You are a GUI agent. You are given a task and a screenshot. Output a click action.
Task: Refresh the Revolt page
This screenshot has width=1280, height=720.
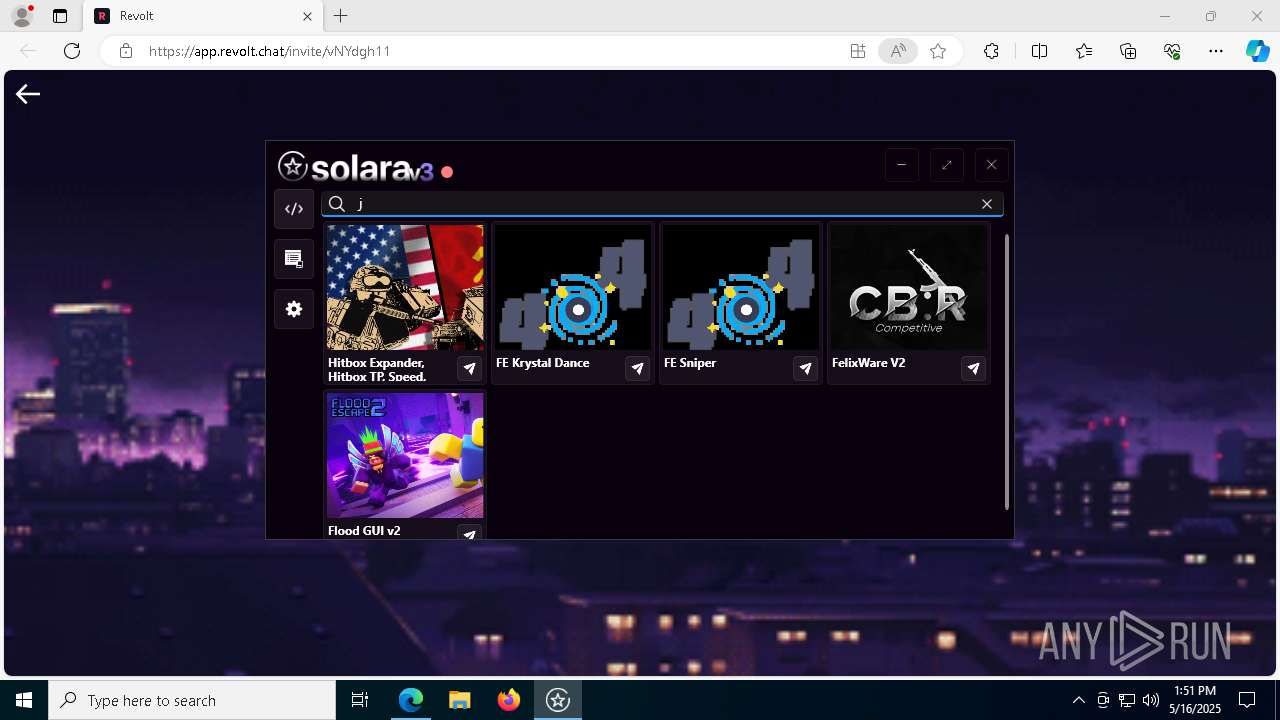click(x=72, y=51)
